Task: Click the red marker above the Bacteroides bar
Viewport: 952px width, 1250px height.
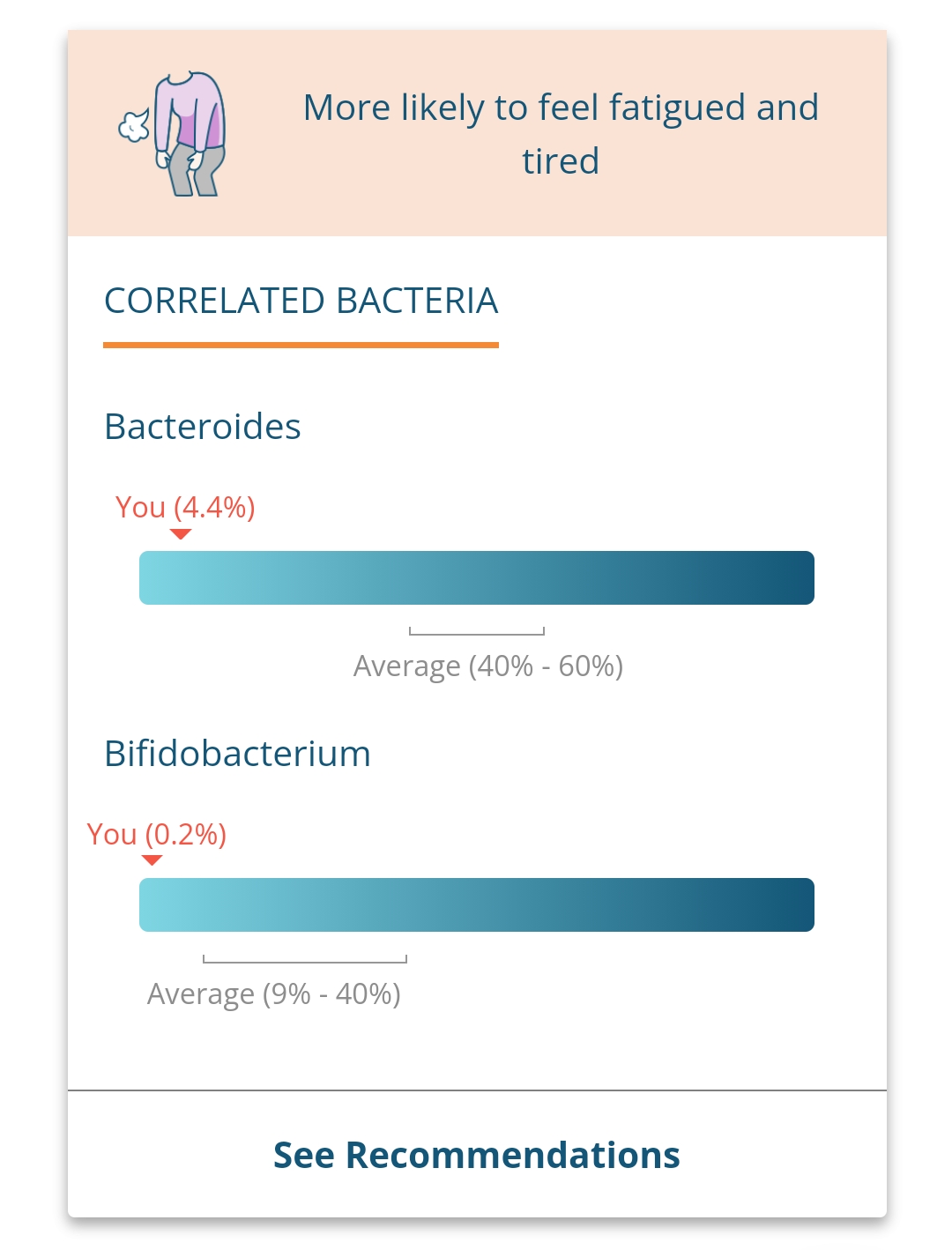Action: pyautogui.click(x=181, y=534)
